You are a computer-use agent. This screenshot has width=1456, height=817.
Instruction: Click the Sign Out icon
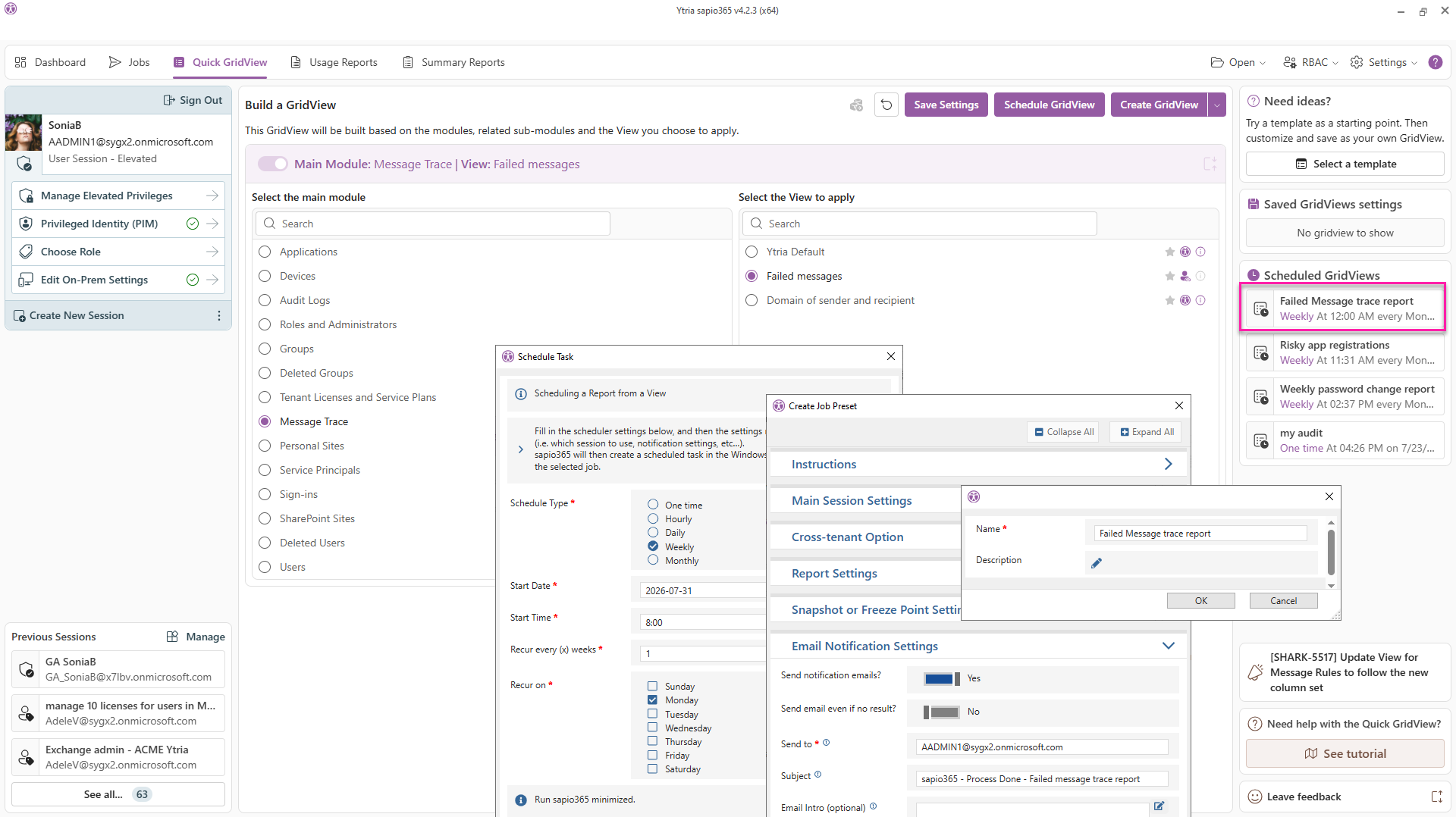tap(169, 100)
